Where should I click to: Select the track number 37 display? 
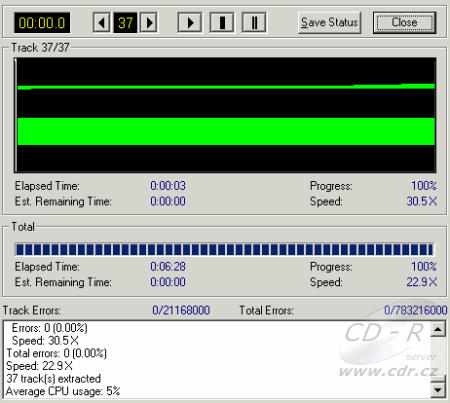(x=125, y=23)
